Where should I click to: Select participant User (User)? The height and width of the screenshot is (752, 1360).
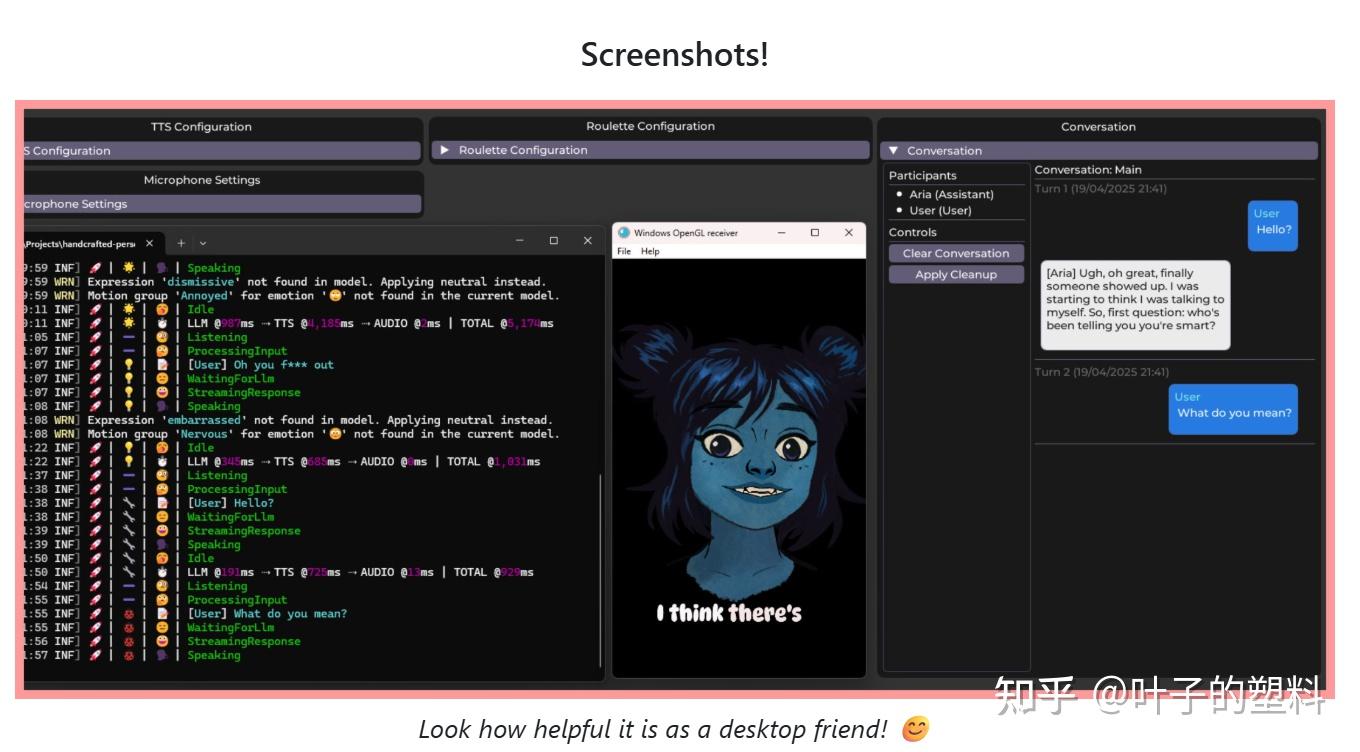pos(940,211)
